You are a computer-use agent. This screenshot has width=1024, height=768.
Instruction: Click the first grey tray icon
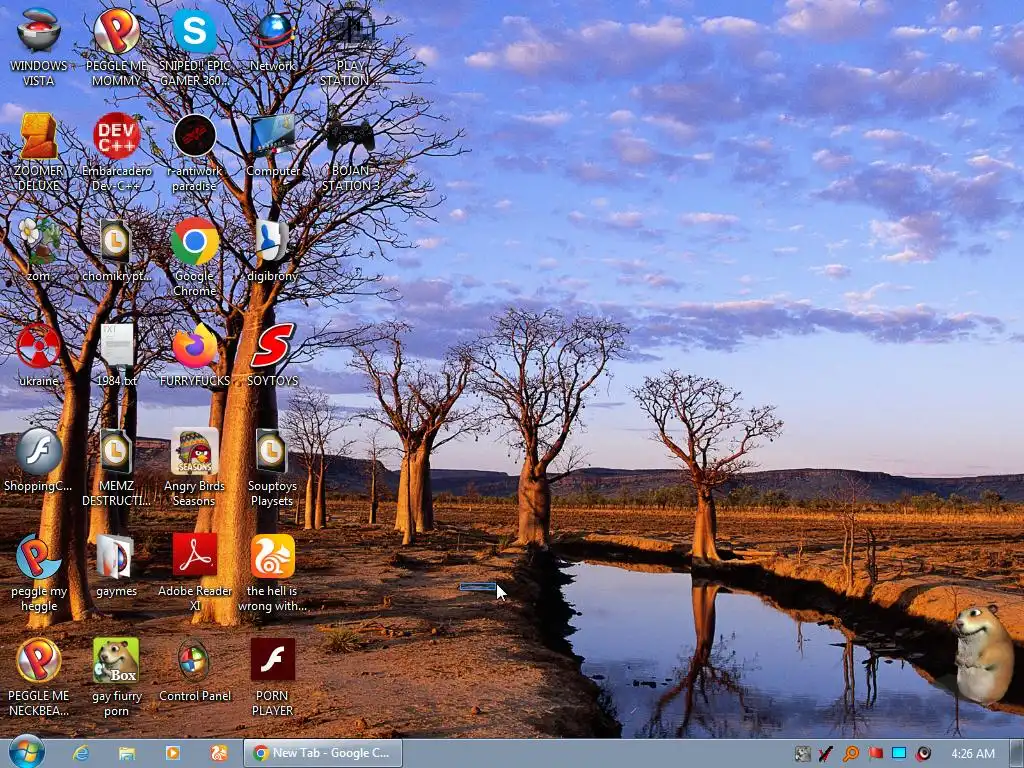pos(802,754)
